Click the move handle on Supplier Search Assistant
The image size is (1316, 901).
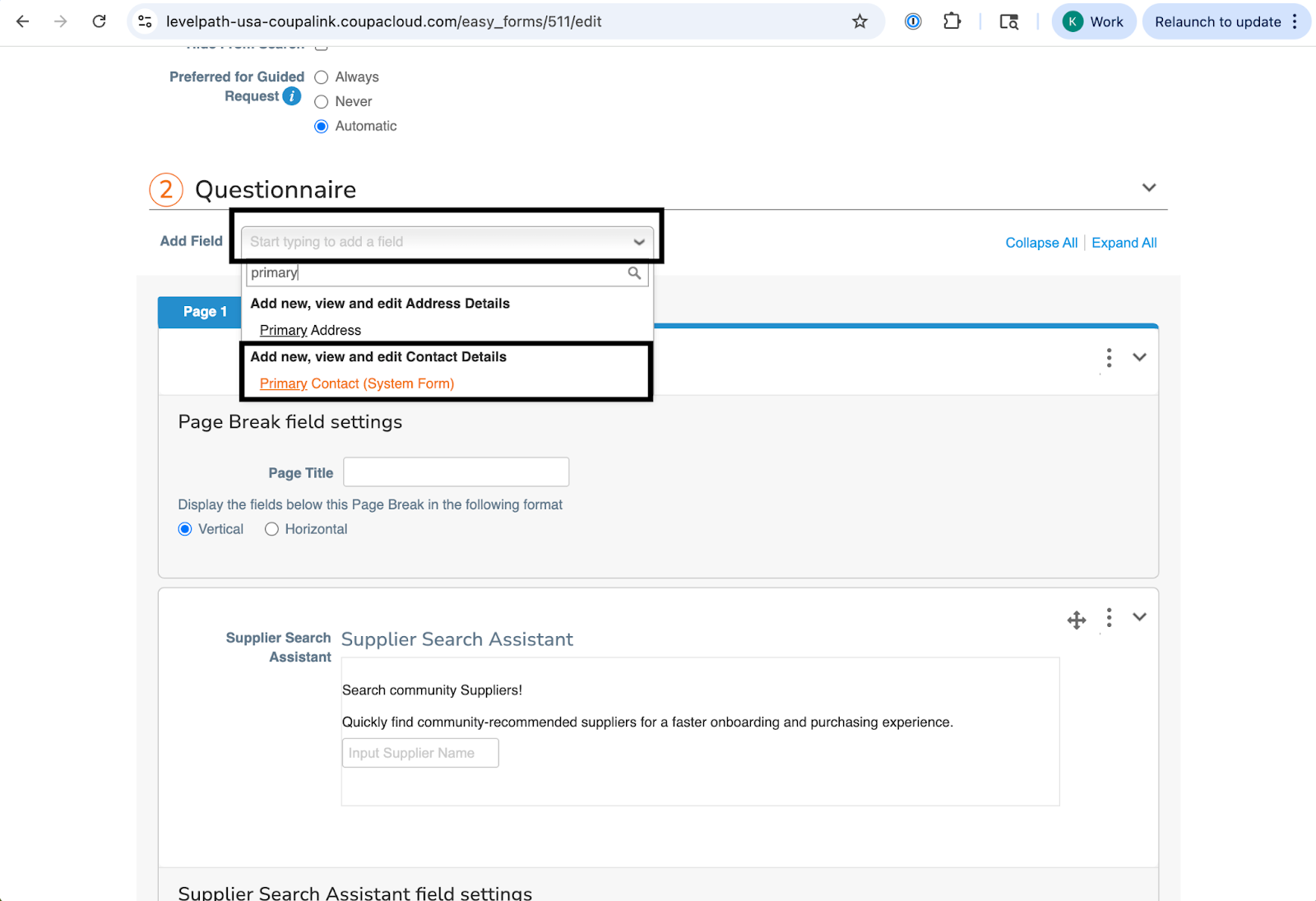pos(1077,620)
